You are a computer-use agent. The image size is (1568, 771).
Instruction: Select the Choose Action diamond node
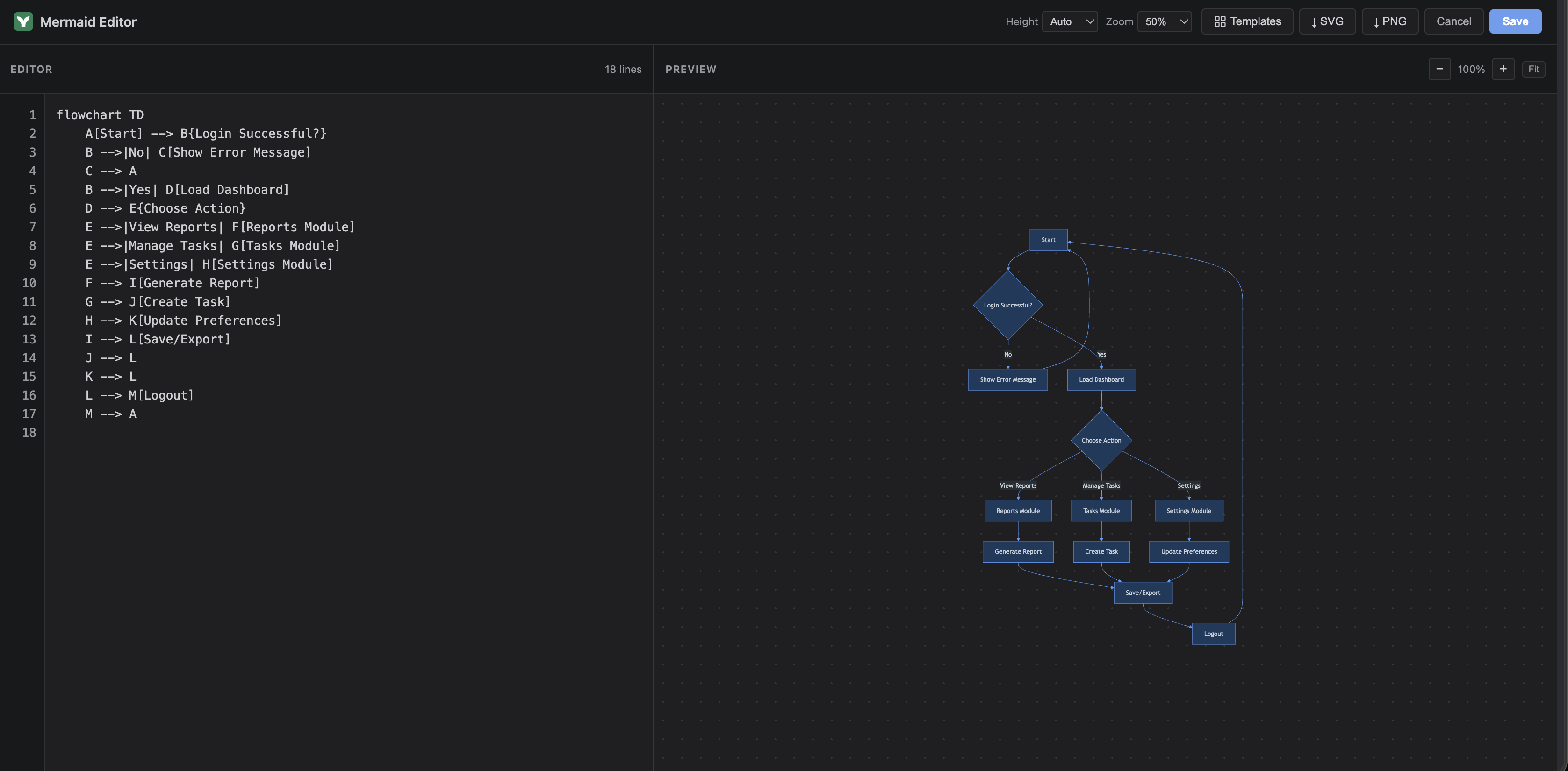click(x=1101, y=440)
